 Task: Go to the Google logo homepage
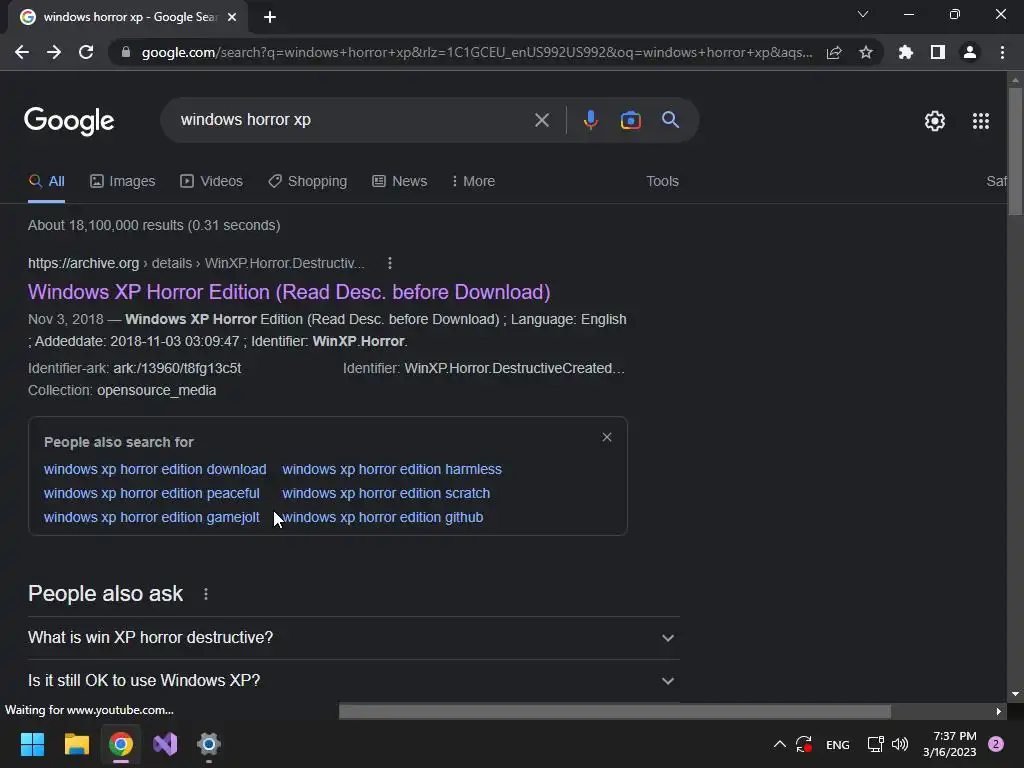(x=69, y=121)
